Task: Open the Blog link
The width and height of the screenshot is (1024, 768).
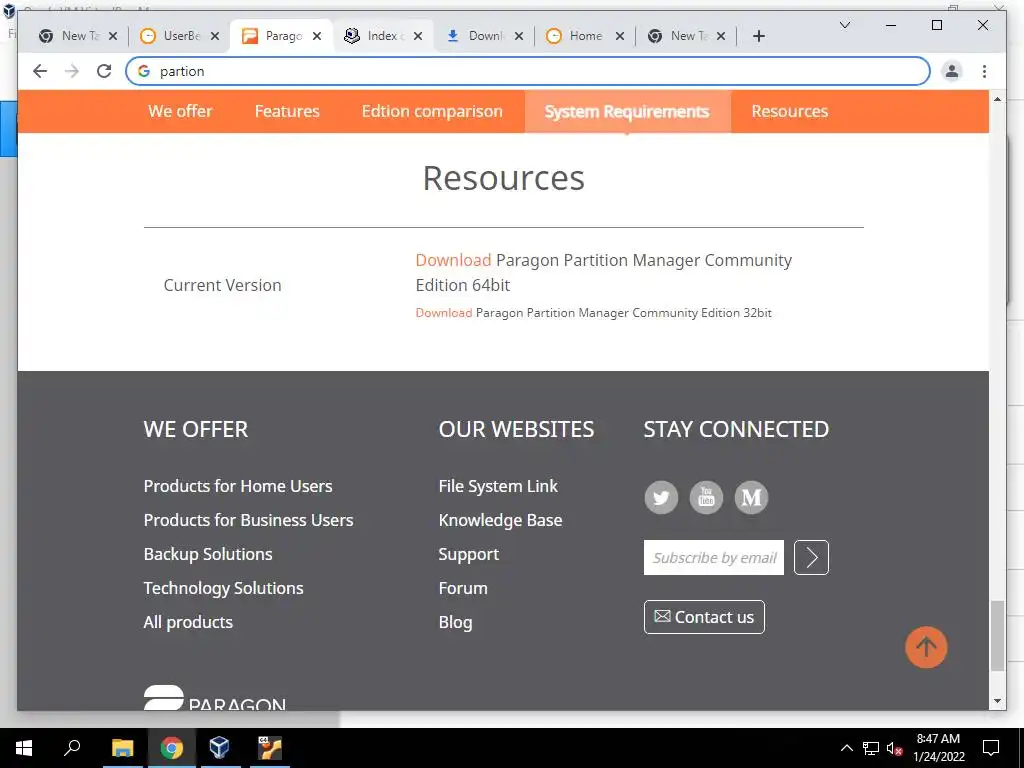Action: pyautogui.click(x=455, y=622)
